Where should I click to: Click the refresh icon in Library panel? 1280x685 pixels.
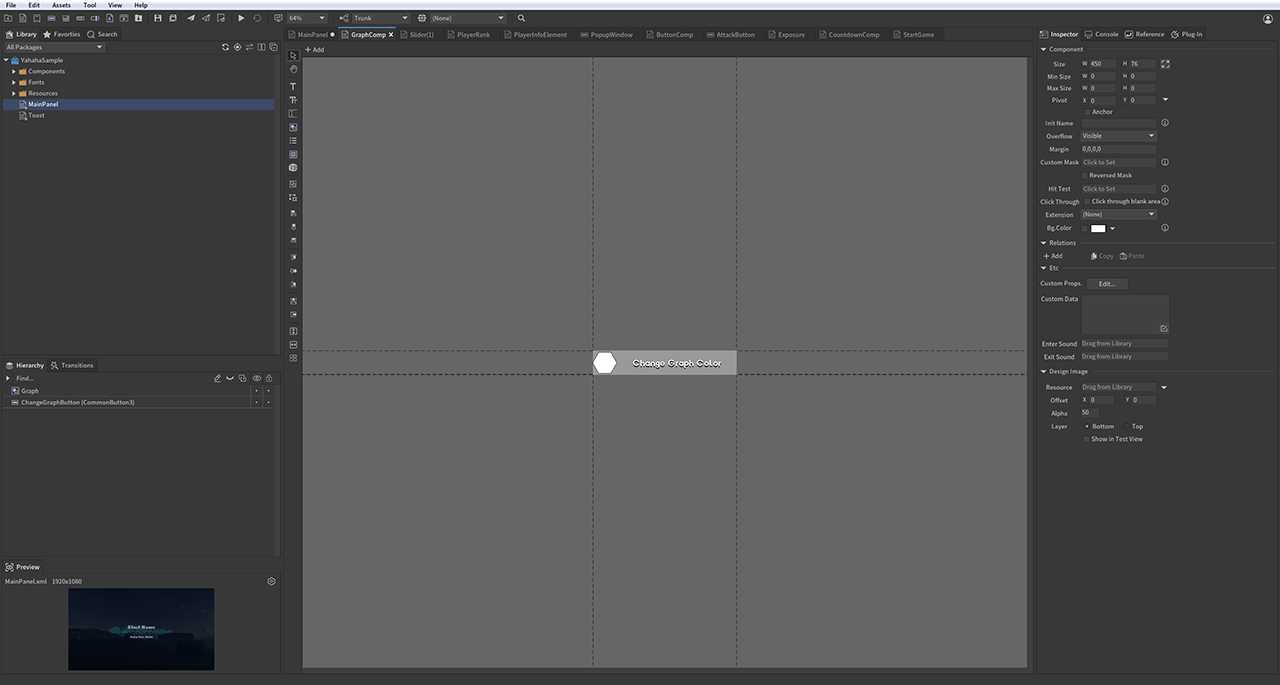click(225, 47)
